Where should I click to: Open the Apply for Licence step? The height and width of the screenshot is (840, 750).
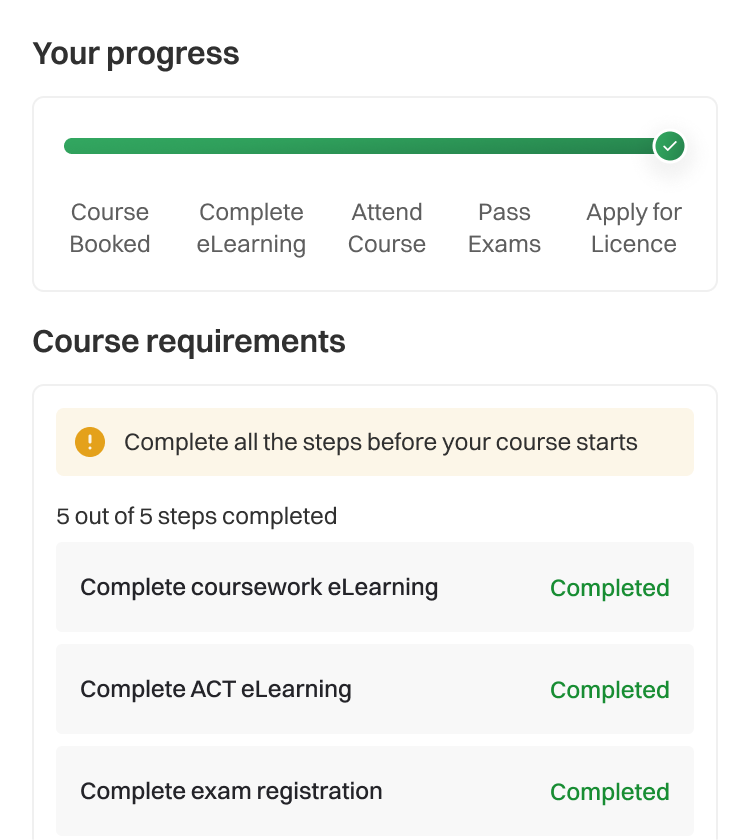634,228
